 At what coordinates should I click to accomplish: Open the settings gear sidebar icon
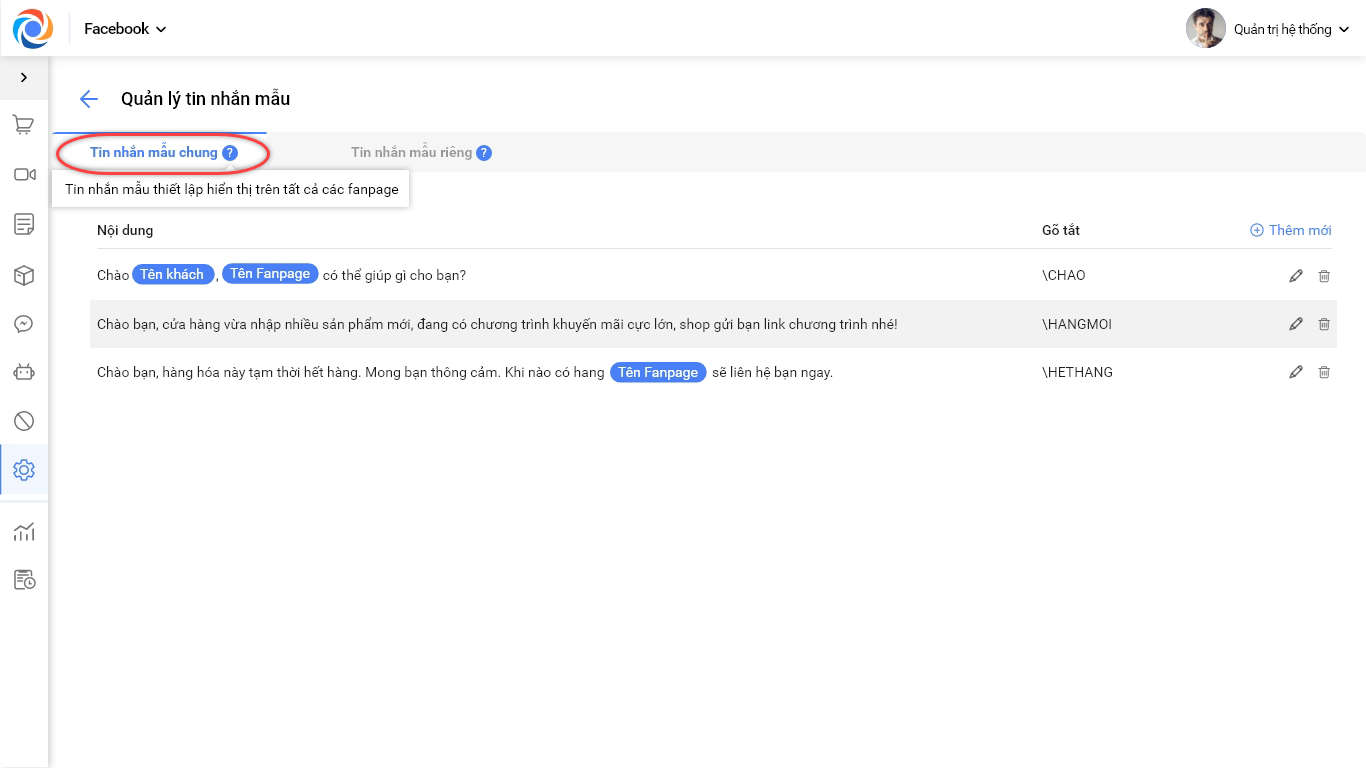pos(24,470)
